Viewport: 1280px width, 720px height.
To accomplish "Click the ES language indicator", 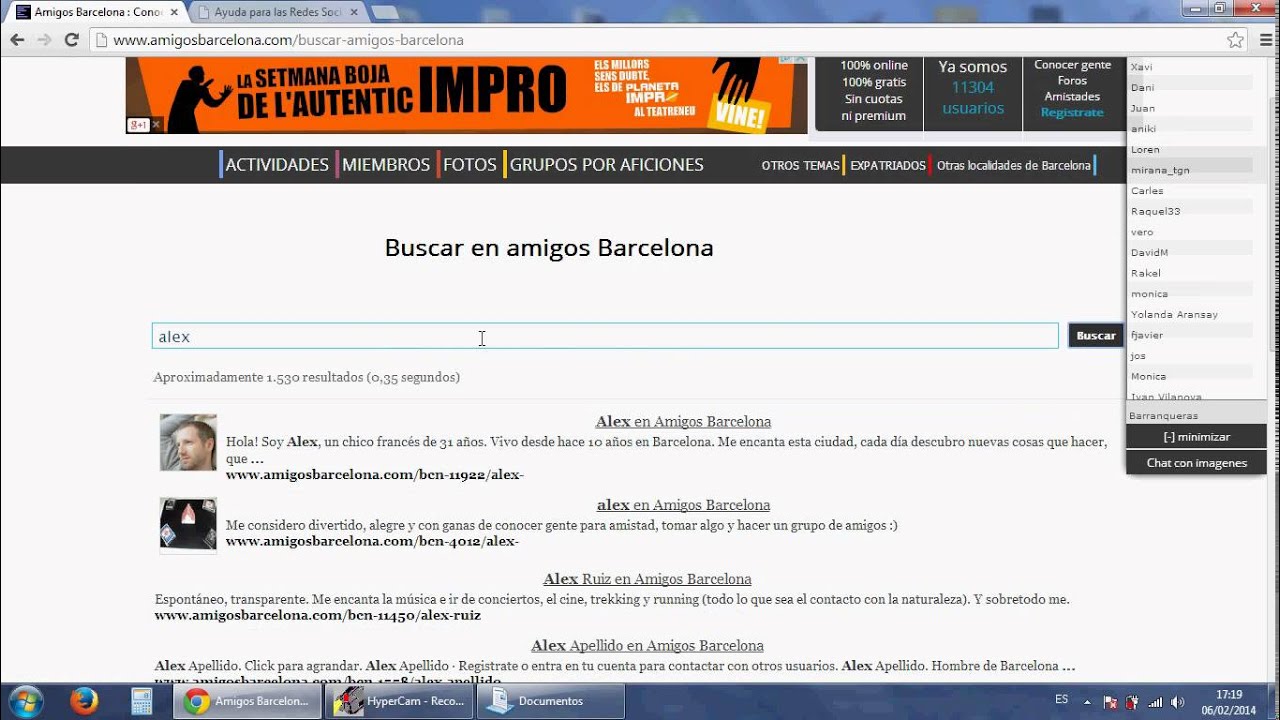I will 1061,700.
